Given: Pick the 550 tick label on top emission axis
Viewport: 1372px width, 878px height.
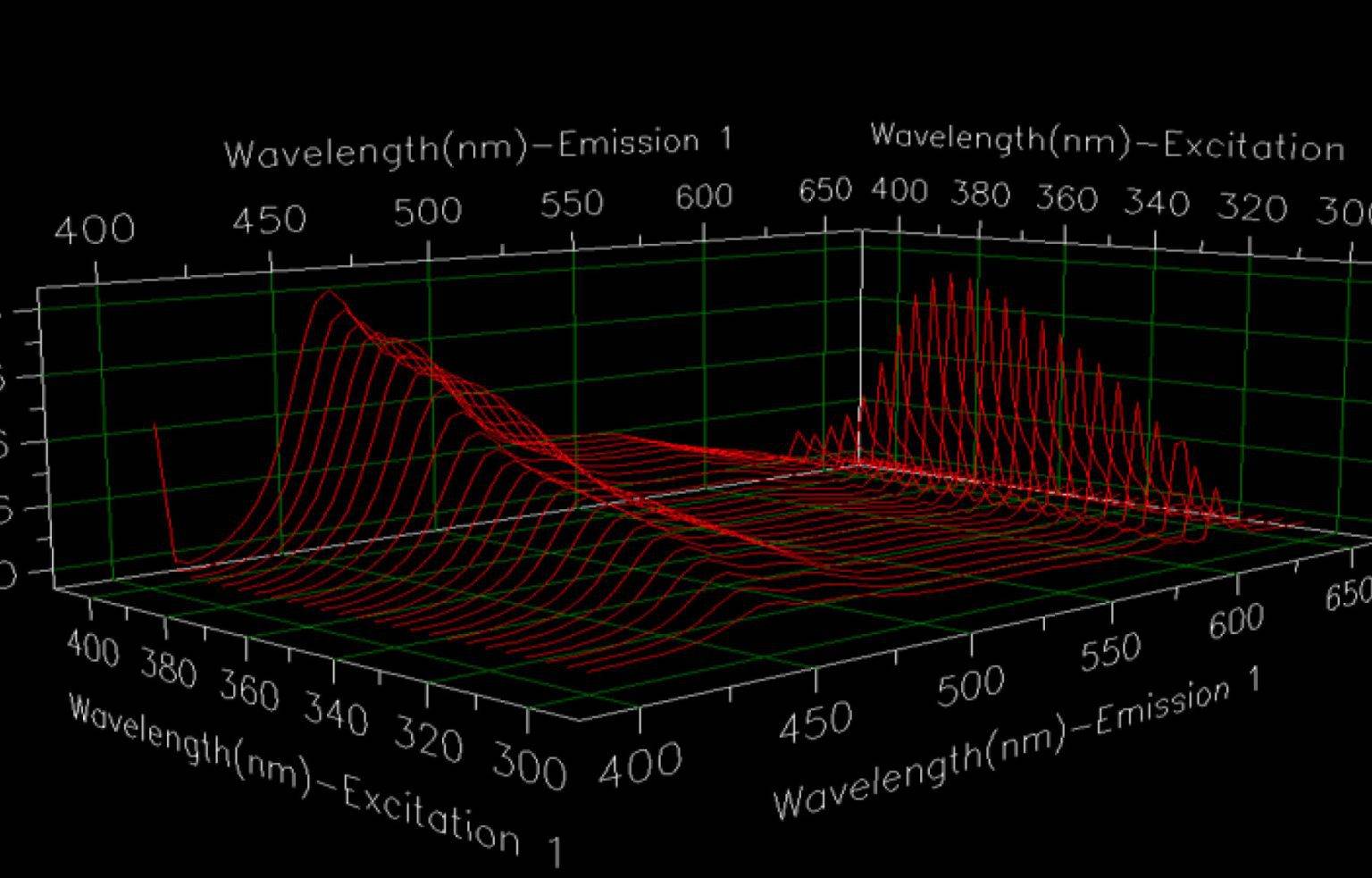Looking at the screenshot, I should coord(572,205).
